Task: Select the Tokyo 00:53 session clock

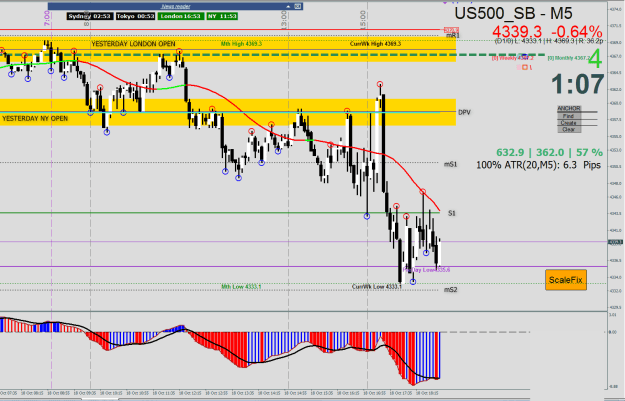Action: click(136, 16)
